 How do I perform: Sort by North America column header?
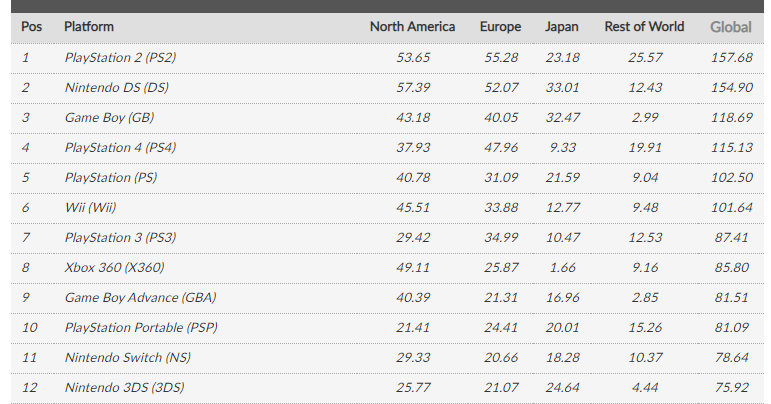pyautogui.click(x=412, y=27)
